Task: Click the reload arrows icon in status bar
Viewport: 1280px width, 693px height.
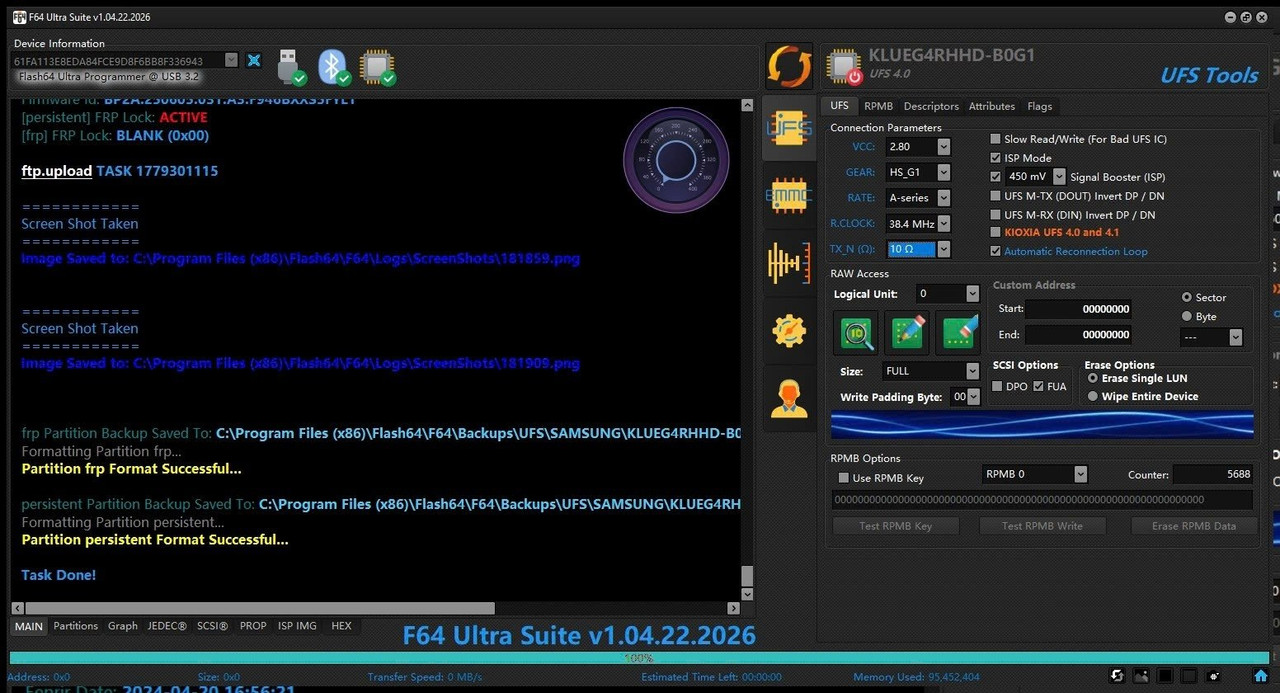Action: (1117, 677)
